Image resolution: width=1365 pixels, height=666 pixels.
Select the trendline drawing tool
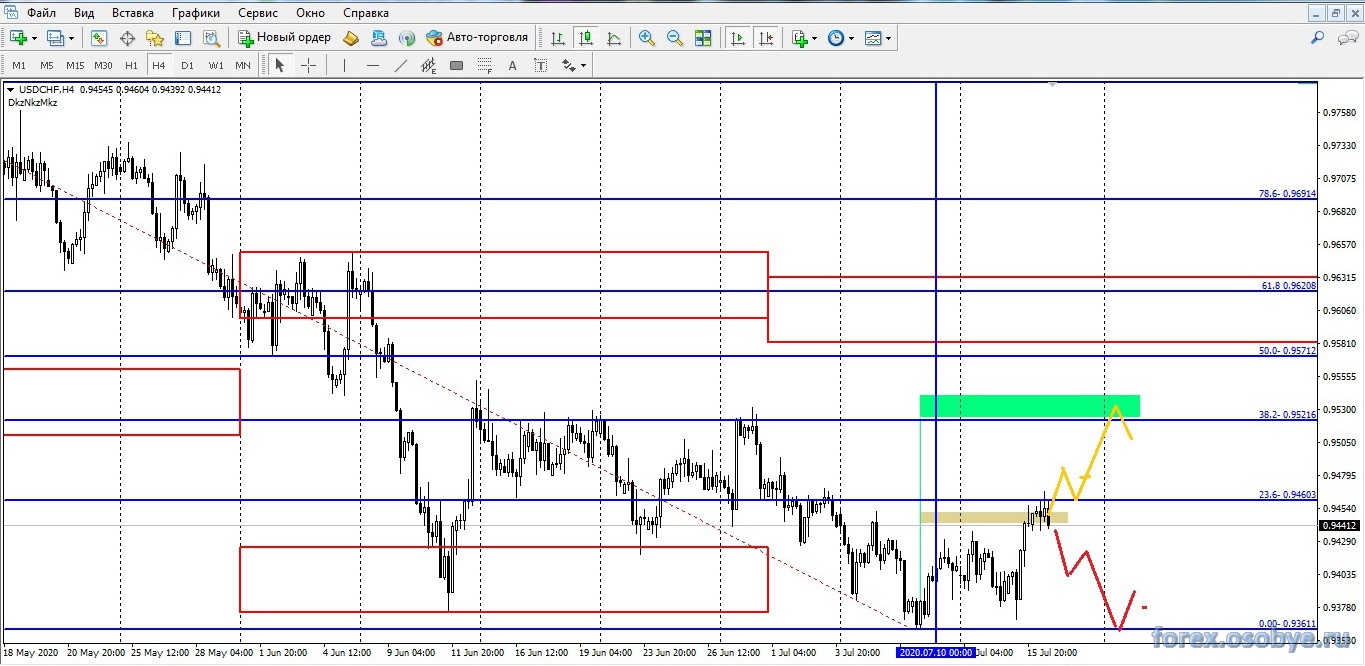pos(401,65)
